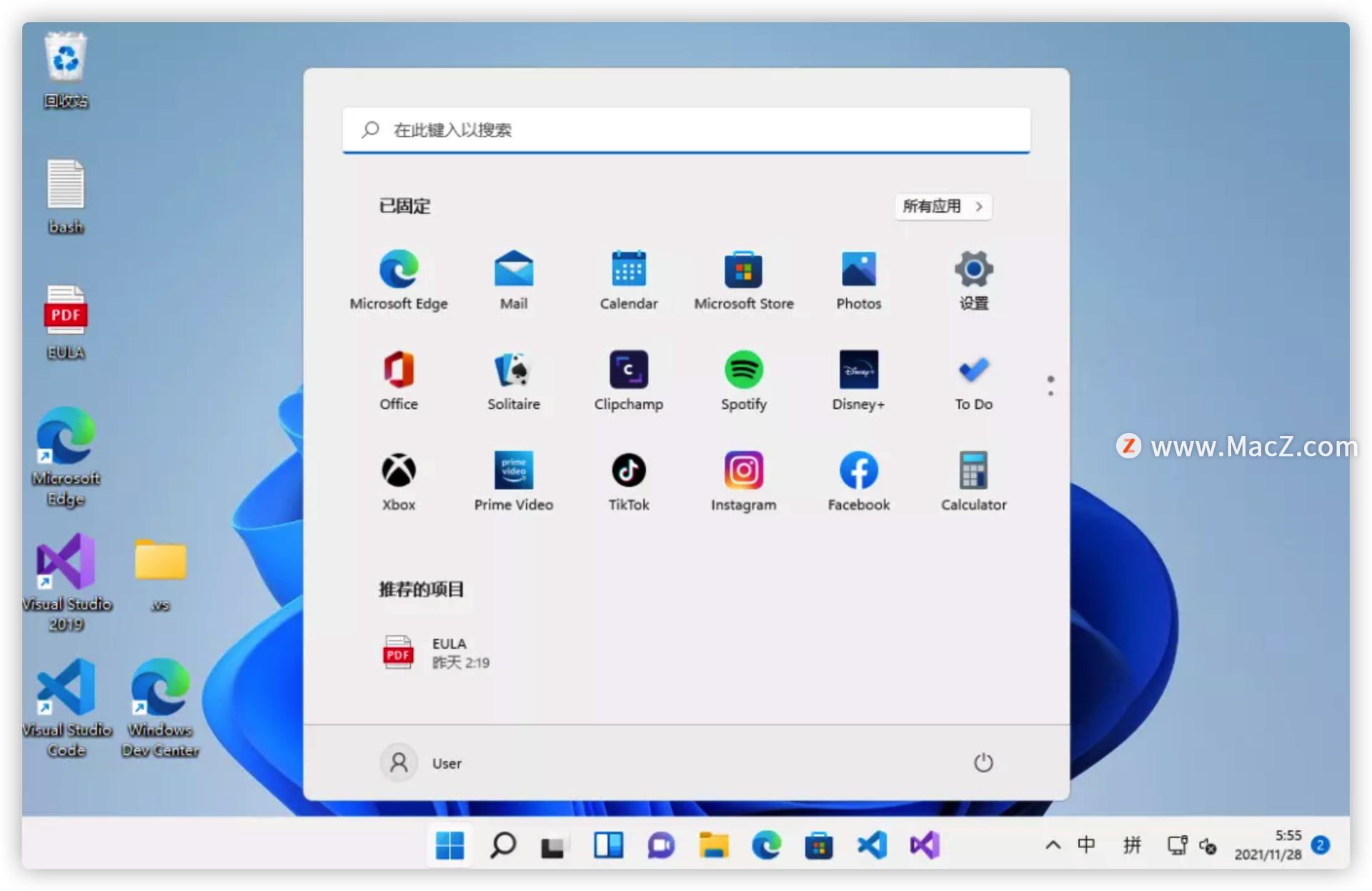The image size is (1372, 891).
Task: Open notification center badge 2
Action: [x=1321, y=845]
